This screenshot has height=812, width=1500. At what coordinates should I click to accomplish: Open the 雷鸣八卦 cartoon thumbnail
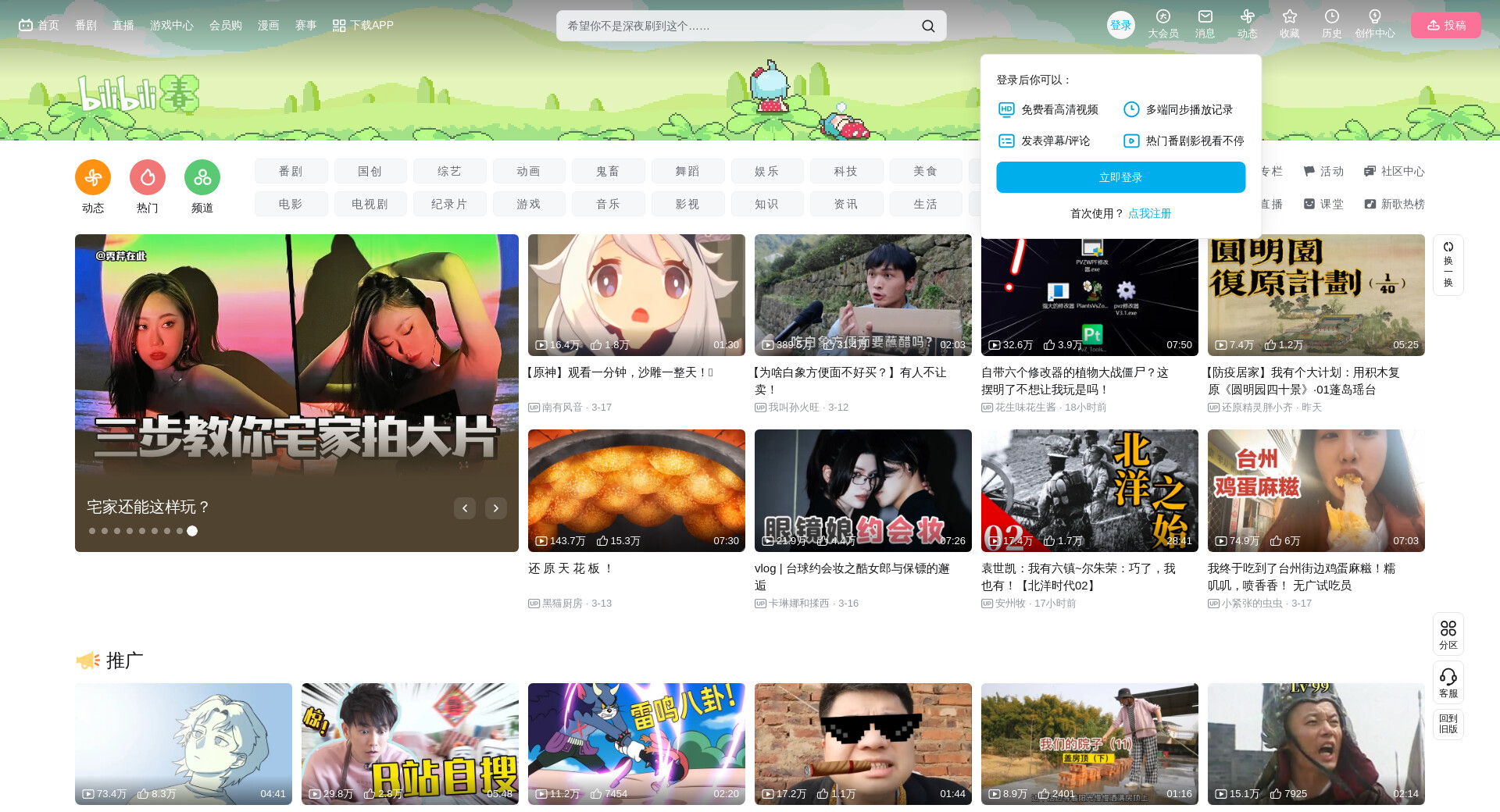[637, 744]
